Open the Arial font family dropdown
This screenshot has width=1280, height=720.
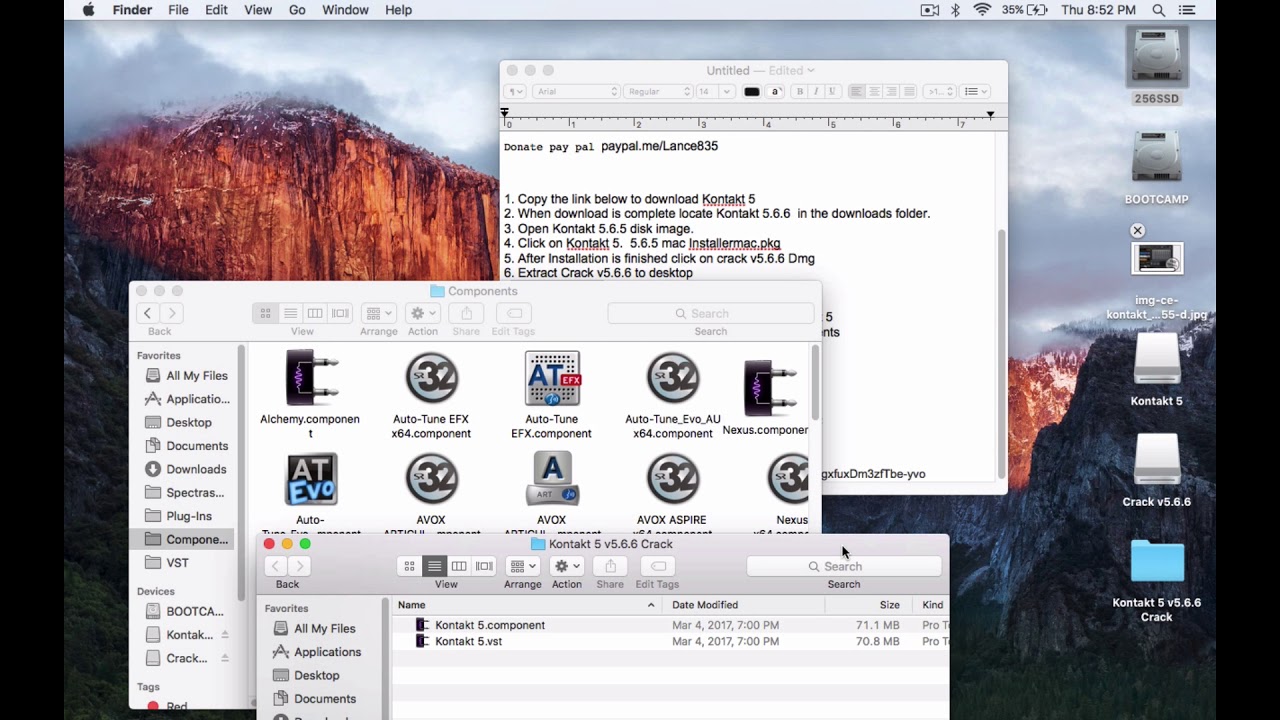tap(577, 91)
